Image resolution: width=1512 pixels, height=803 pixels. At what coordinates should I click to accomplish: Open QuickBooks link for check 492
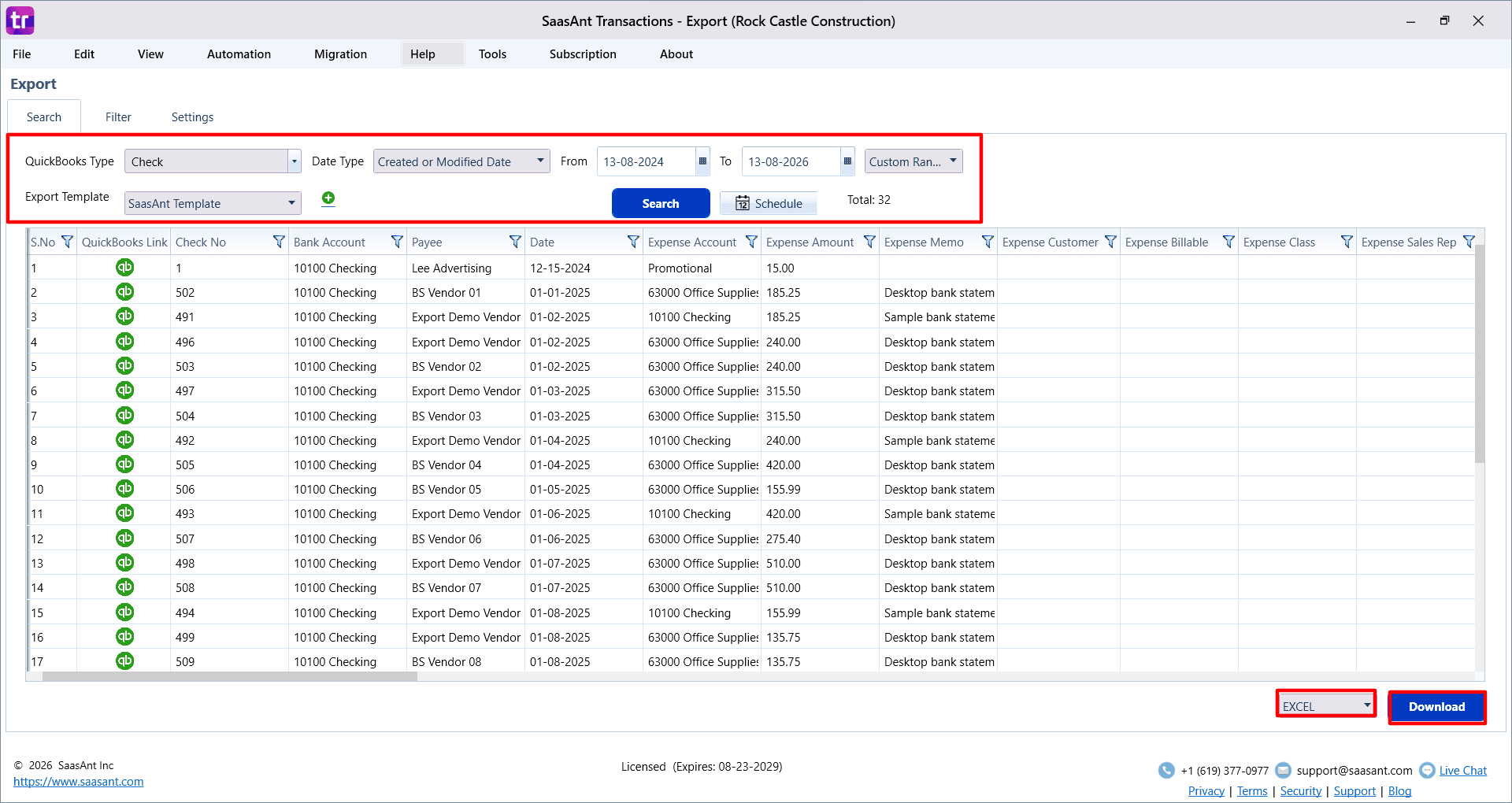pos(124,440)
